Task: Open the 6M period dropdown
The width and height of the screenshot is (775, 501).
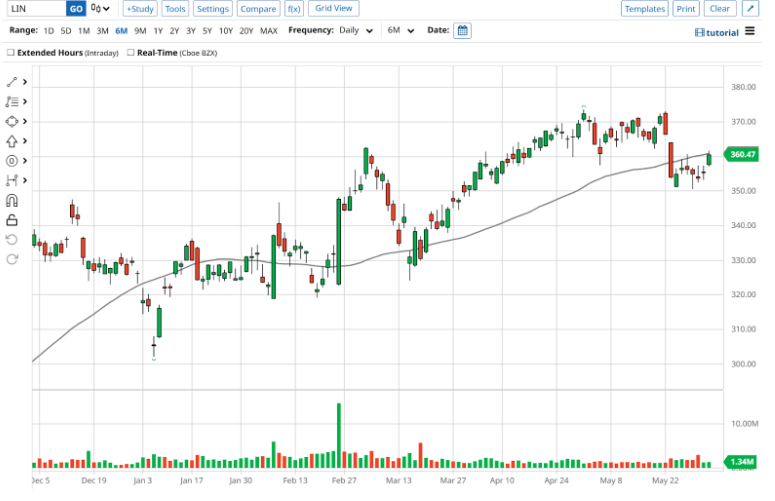Action: coord(399,31)
